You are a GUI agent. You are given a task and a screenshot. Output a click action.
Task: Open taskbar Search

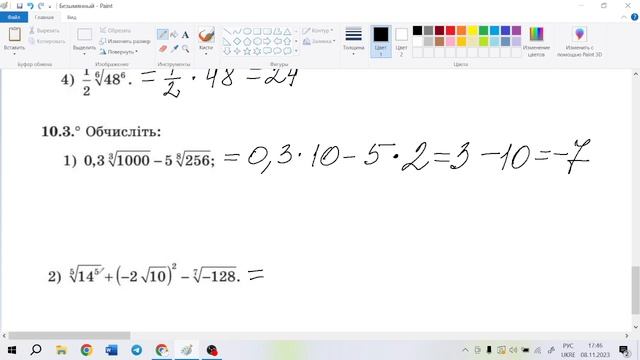(x=36, y=350)
